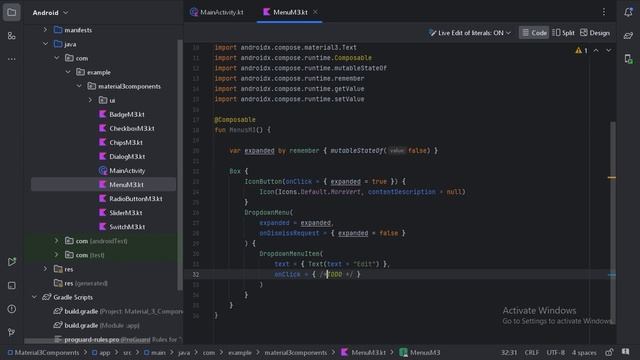
Task: Go to next highlighted error arrow
Action: 608,51
